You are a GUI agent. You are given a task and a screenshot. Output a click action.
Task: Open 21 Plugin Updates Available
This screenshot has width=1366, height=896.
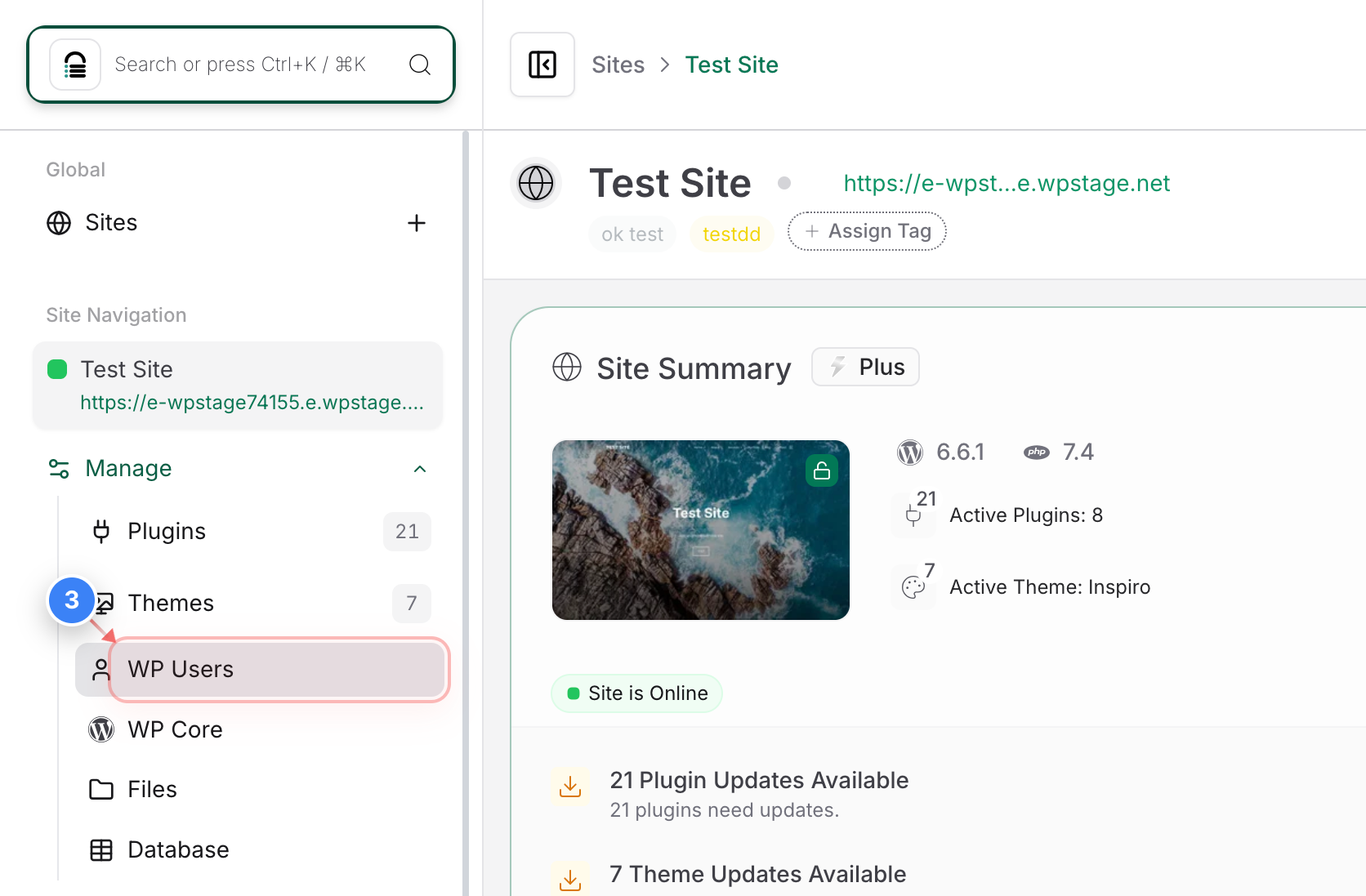click(x=759, y=780)
